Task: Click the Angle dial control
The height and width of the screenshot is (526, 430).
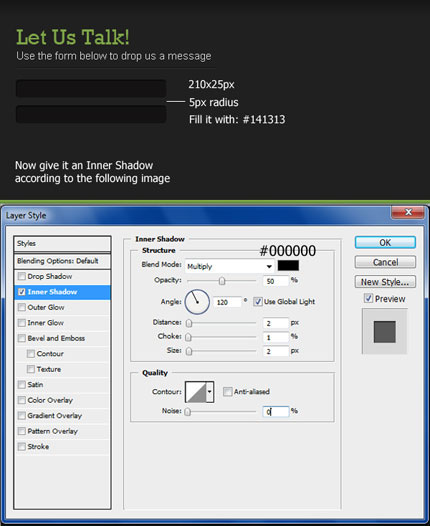Action: [x=197, y=302]
